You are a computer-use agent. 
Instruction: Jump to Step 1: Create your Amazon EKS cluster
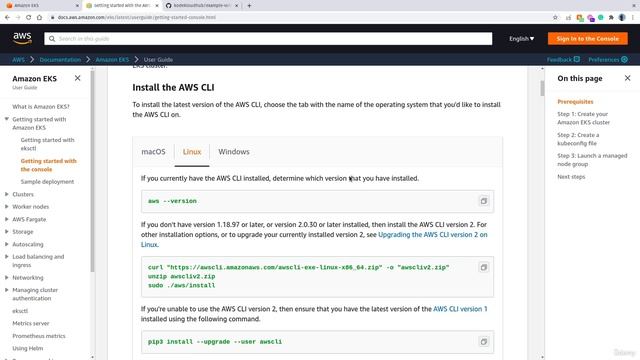[584, 118]
